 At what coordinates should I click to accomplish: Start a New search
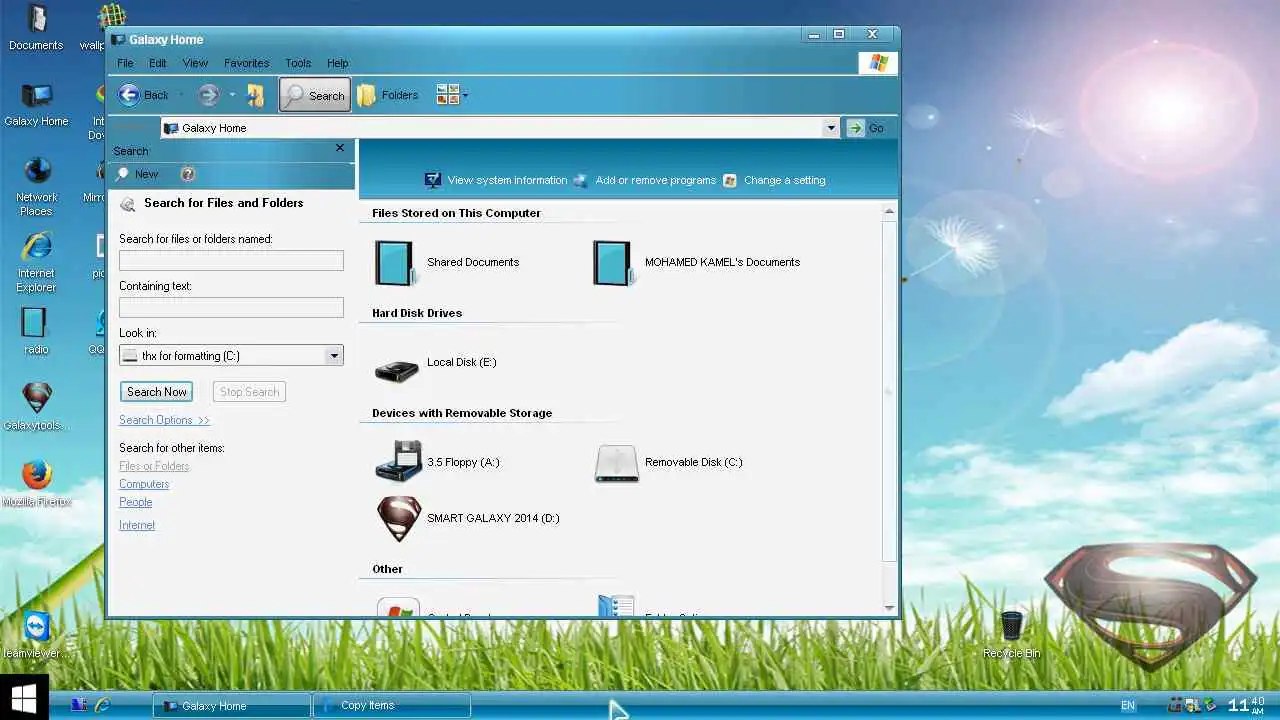[x=138, y=174]
